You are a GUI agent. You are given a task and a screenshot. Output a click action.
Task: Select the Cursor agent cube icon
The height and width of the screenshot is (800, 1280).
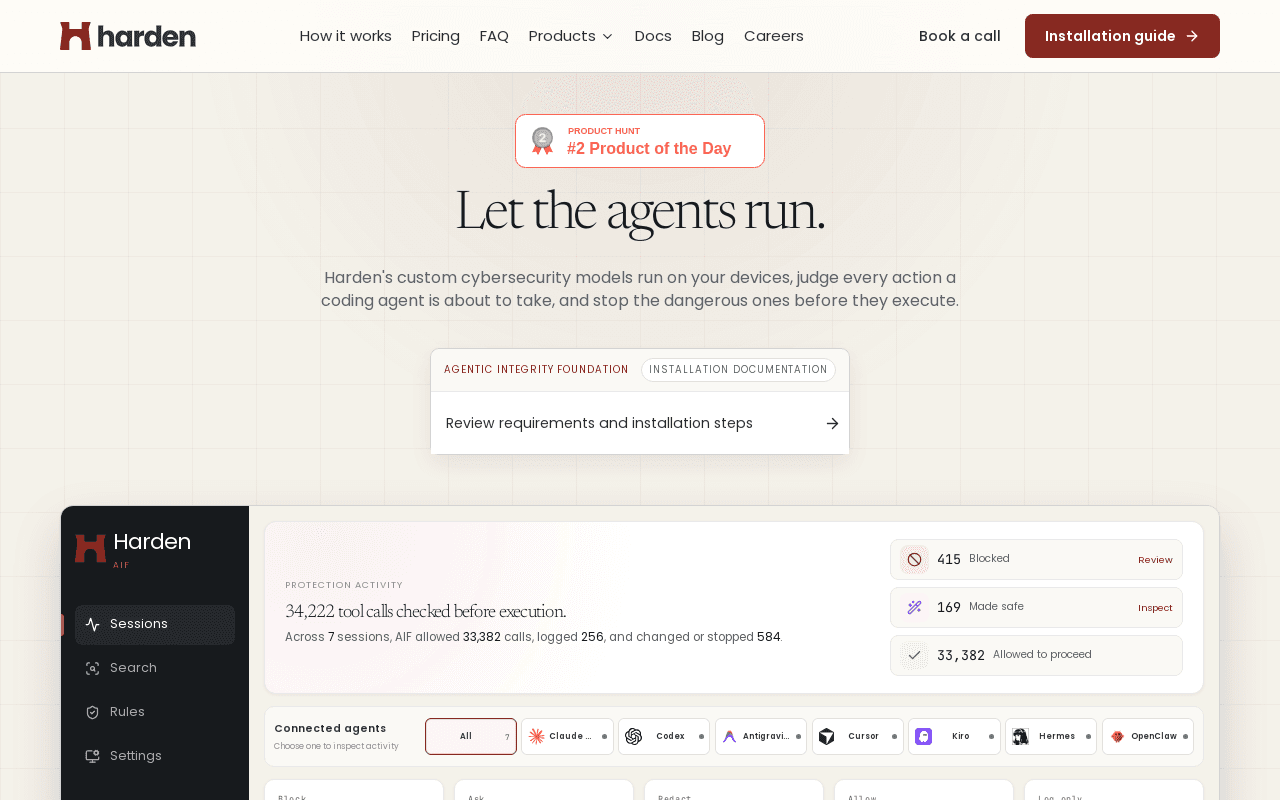tap(826, 736)
